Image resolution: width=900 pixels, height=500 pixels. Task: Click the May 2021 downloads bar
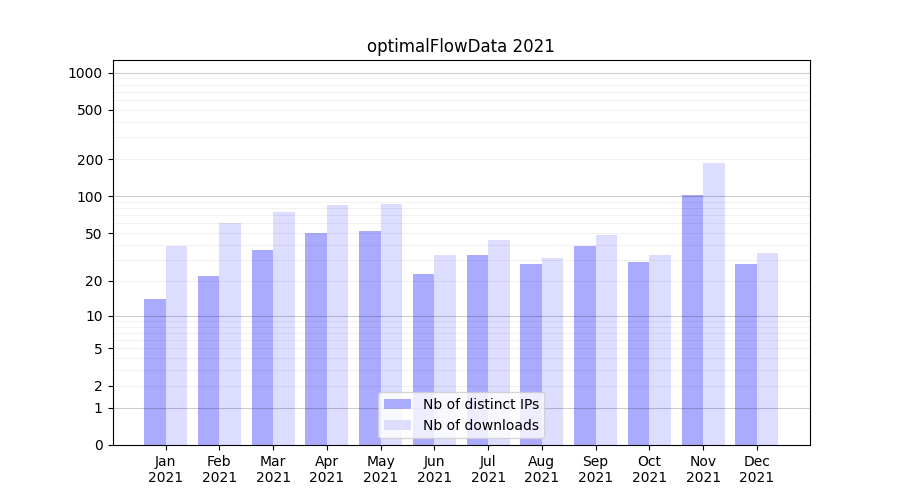click(391, 324)
